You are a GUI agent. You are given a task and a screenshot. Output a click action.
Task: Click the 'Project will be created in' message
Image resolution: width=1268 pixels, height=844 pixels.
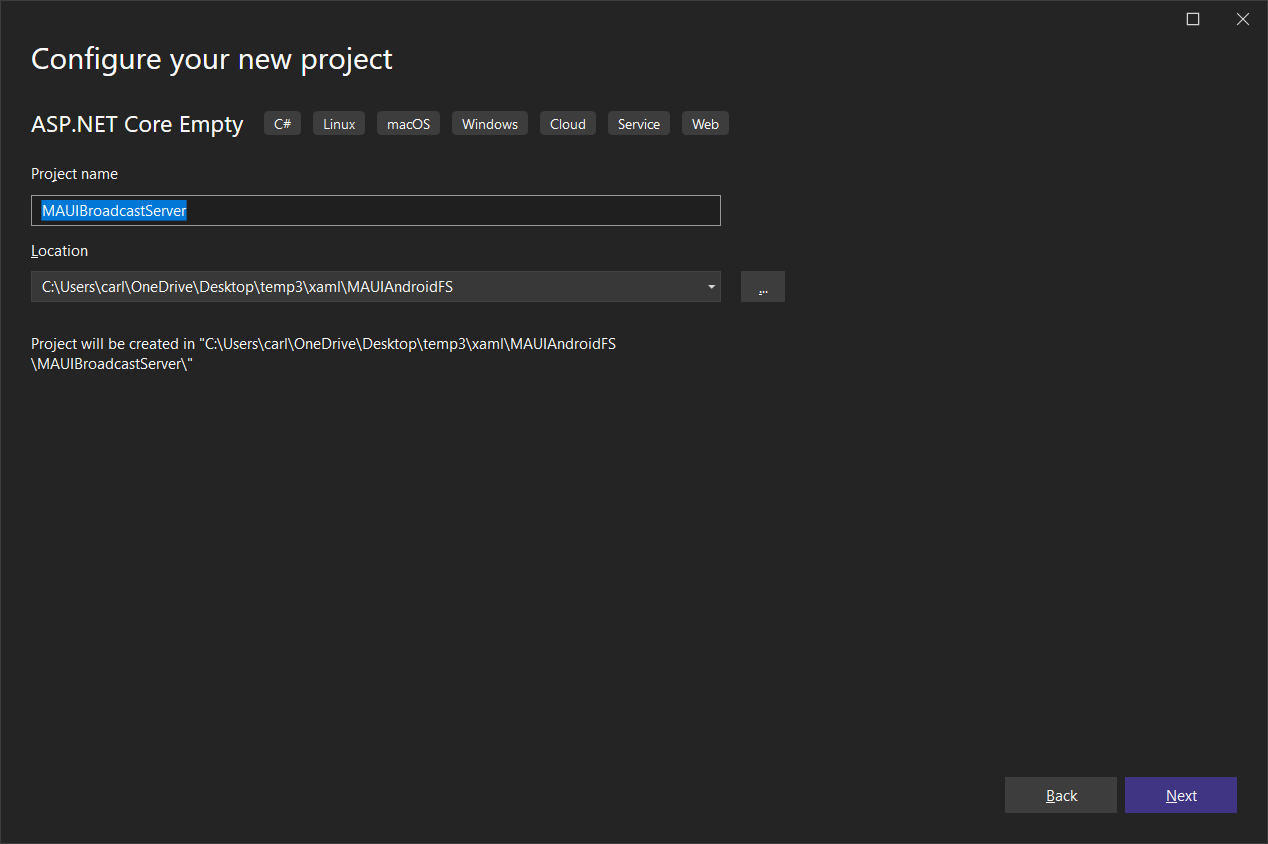(324, 354)
